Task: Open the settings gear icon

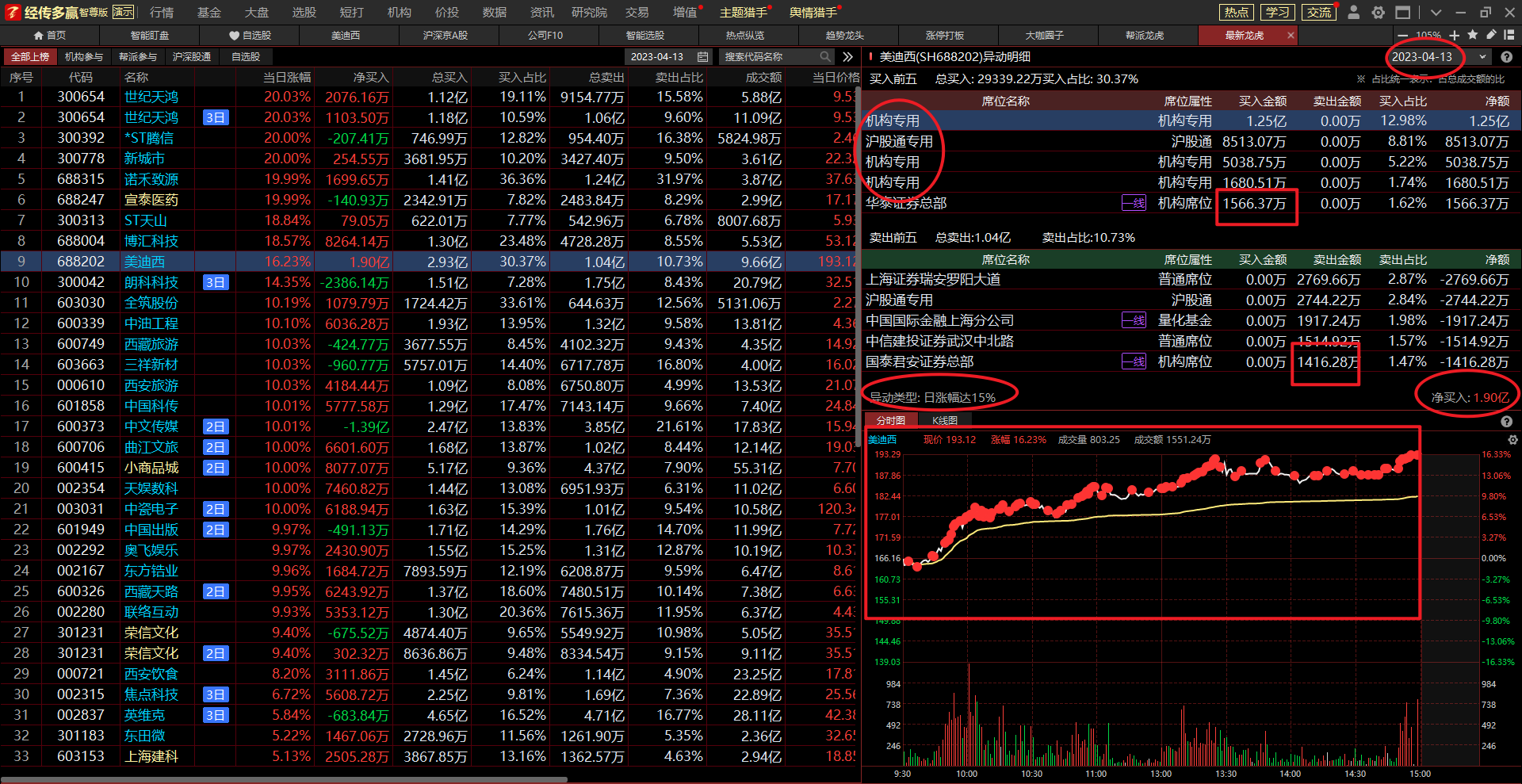Action: tap(1379, 12)
